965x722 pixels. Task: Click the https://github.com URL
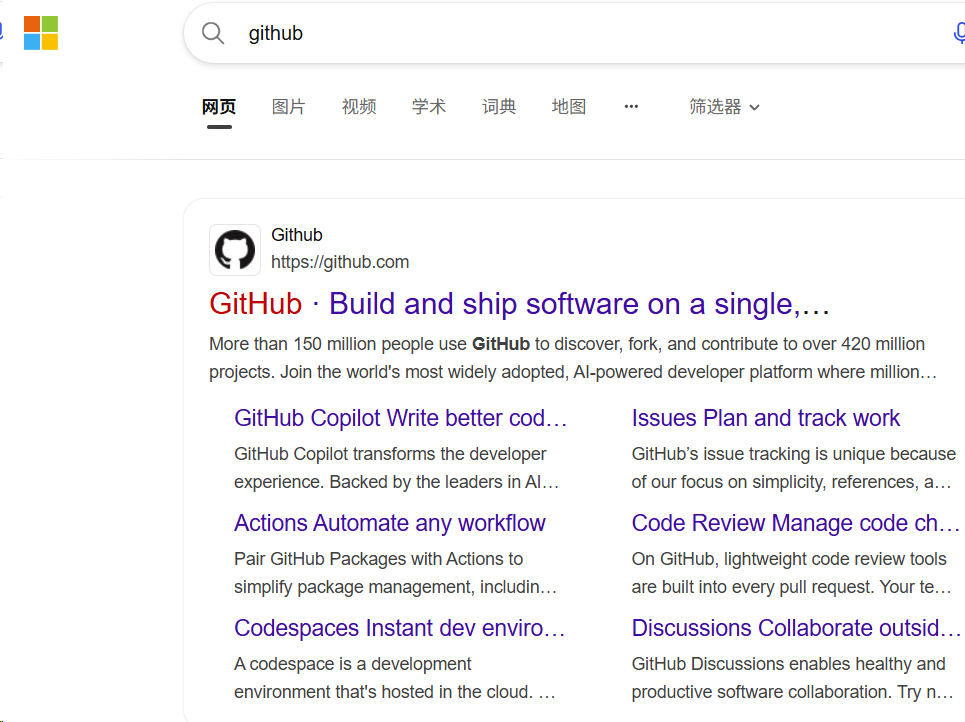point(340,262)
